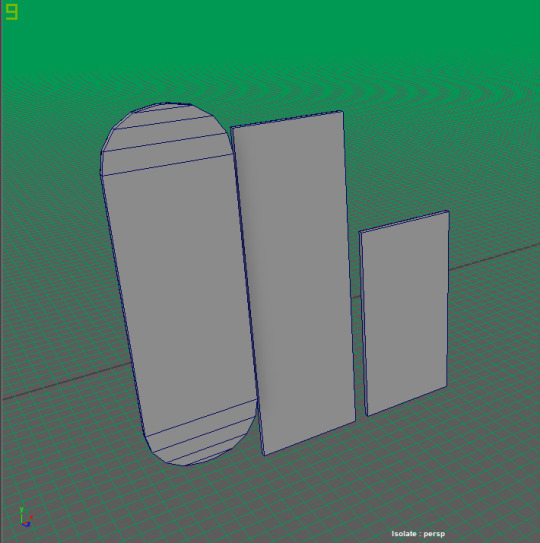Viewport: 540px width, 543px height.
Task: Select the small rectangular plane on the right
Action: [x=405, y=312]
